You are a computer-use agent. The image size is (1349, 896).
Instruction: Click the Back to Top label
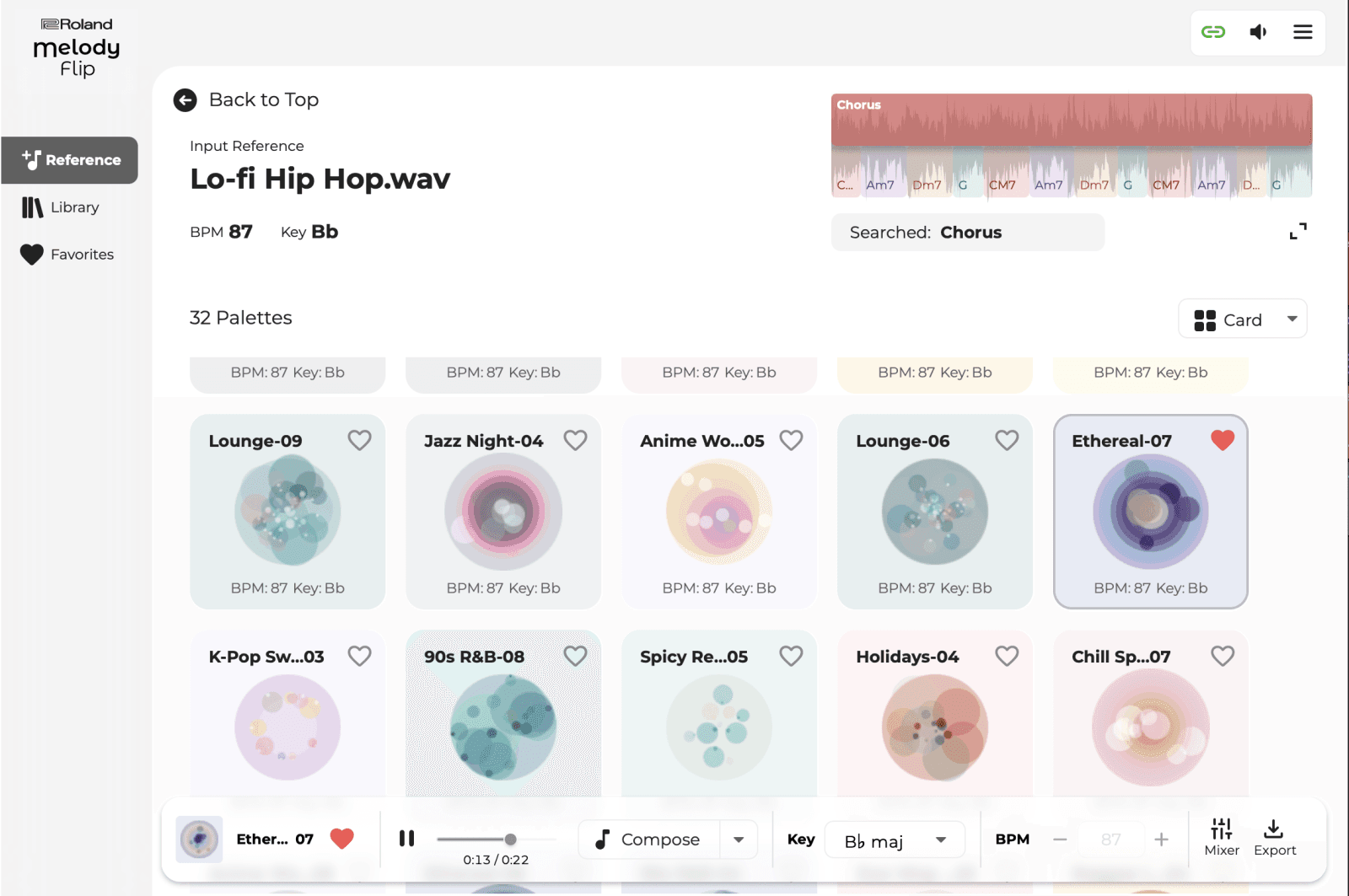point(264,100)
